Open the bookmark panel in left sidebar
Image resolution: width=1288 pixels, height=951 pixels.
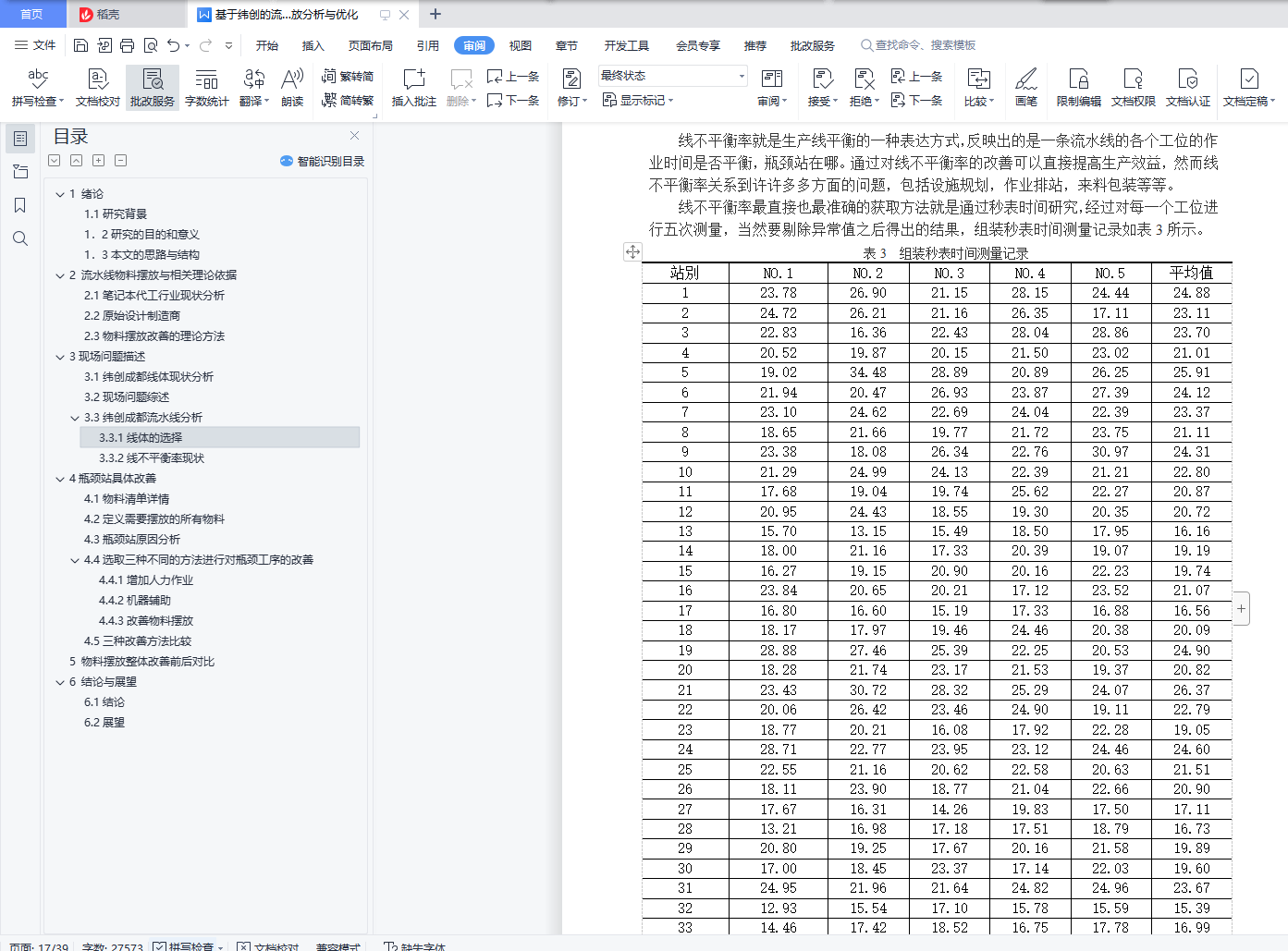[x=20, y=205]
